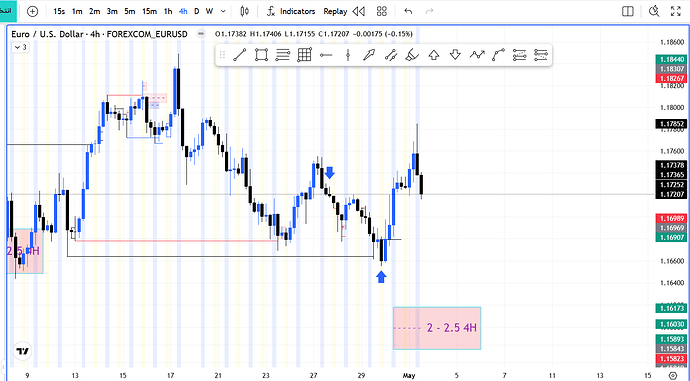Select the Arrow Down mark tool

[455, 55]
